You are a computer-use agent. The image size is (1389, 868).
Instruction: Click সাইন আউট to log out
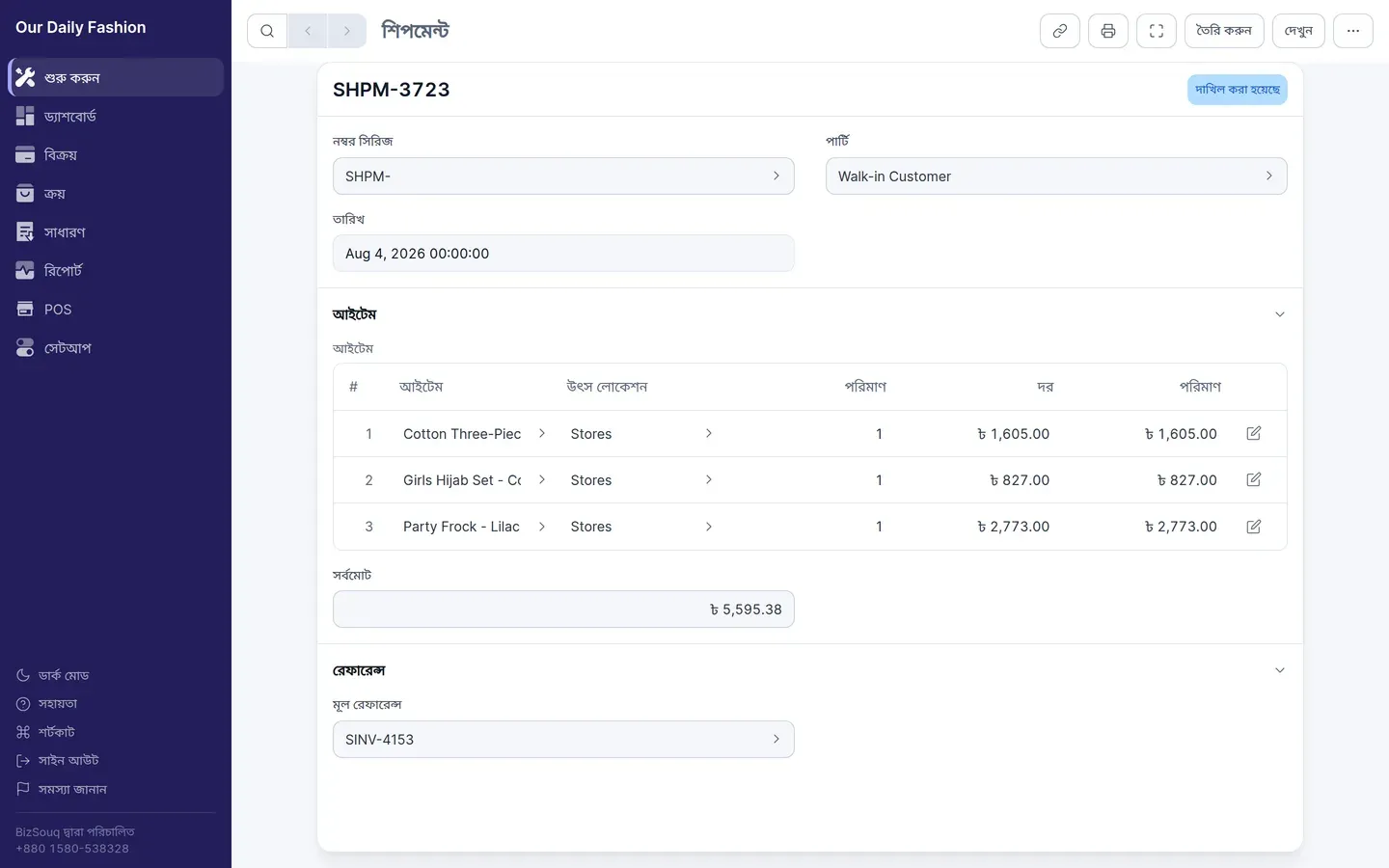(58, 760)
